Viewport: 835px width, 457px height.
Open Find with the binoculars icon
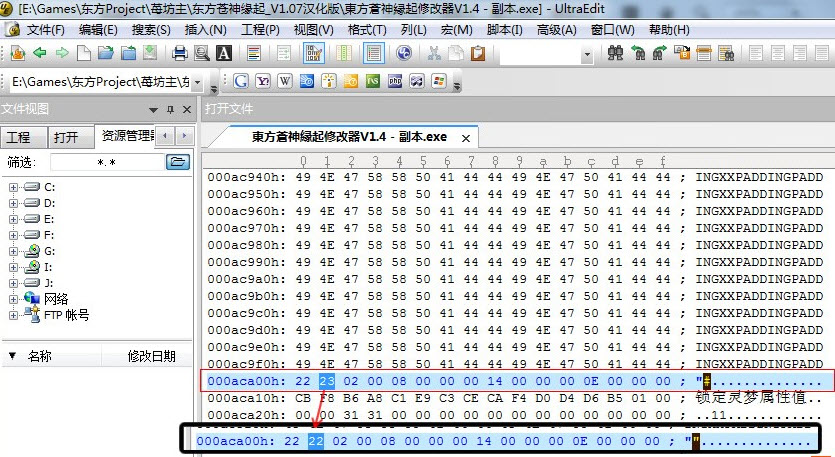tap(615, 53)
